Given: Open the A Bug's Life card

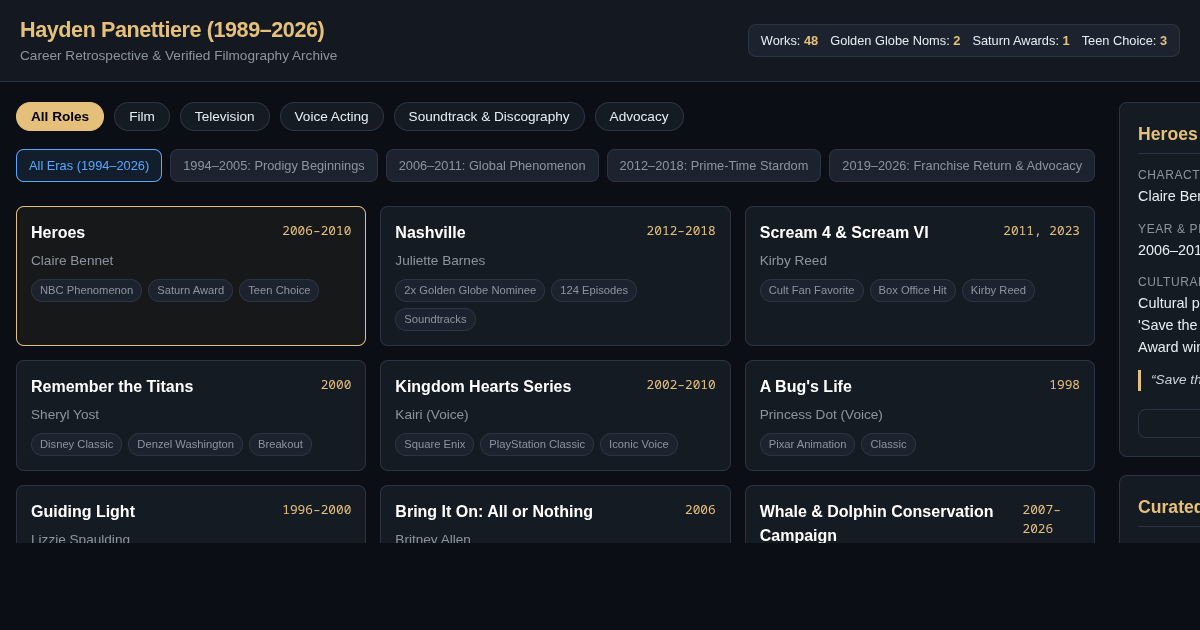Looking at the screenshot, I should coord(920,416).
